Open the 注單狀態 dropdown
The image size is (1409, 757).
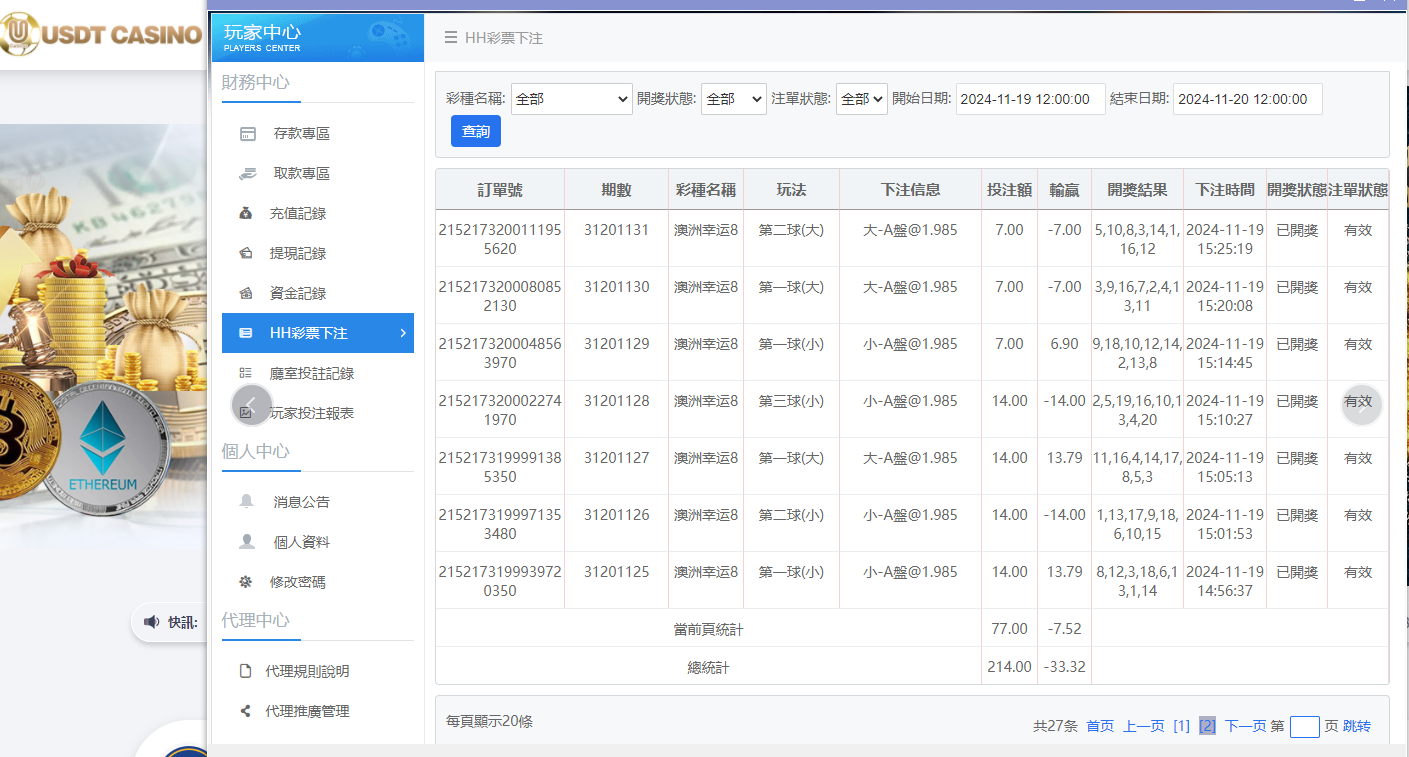(861, 98)
